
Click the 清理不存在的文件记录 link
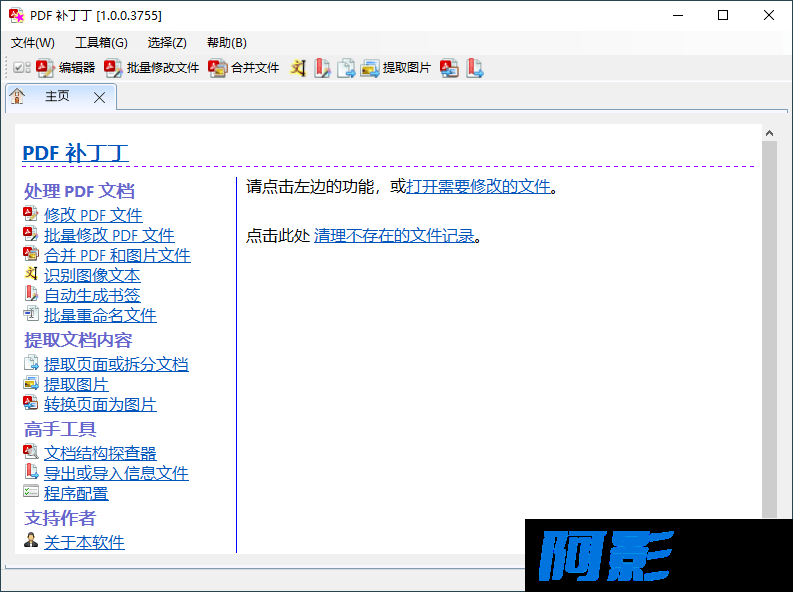394,236
